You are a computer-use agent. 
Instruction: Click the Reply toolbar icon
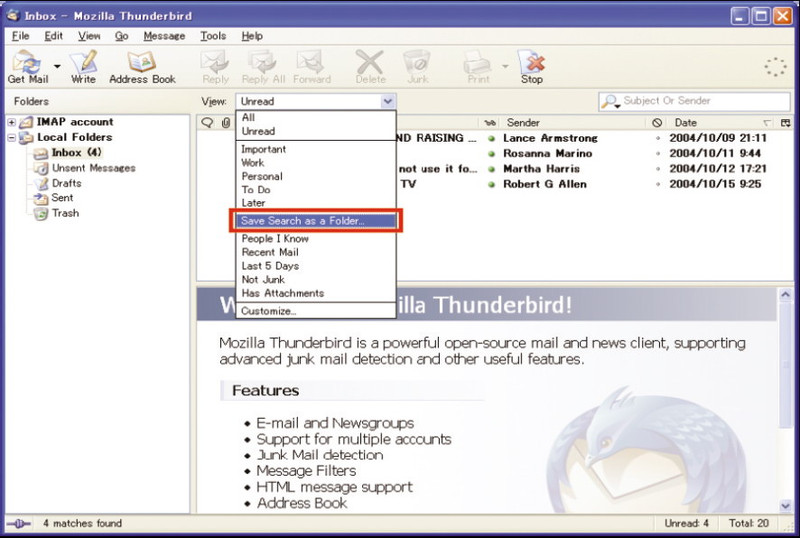pos(215,67)
